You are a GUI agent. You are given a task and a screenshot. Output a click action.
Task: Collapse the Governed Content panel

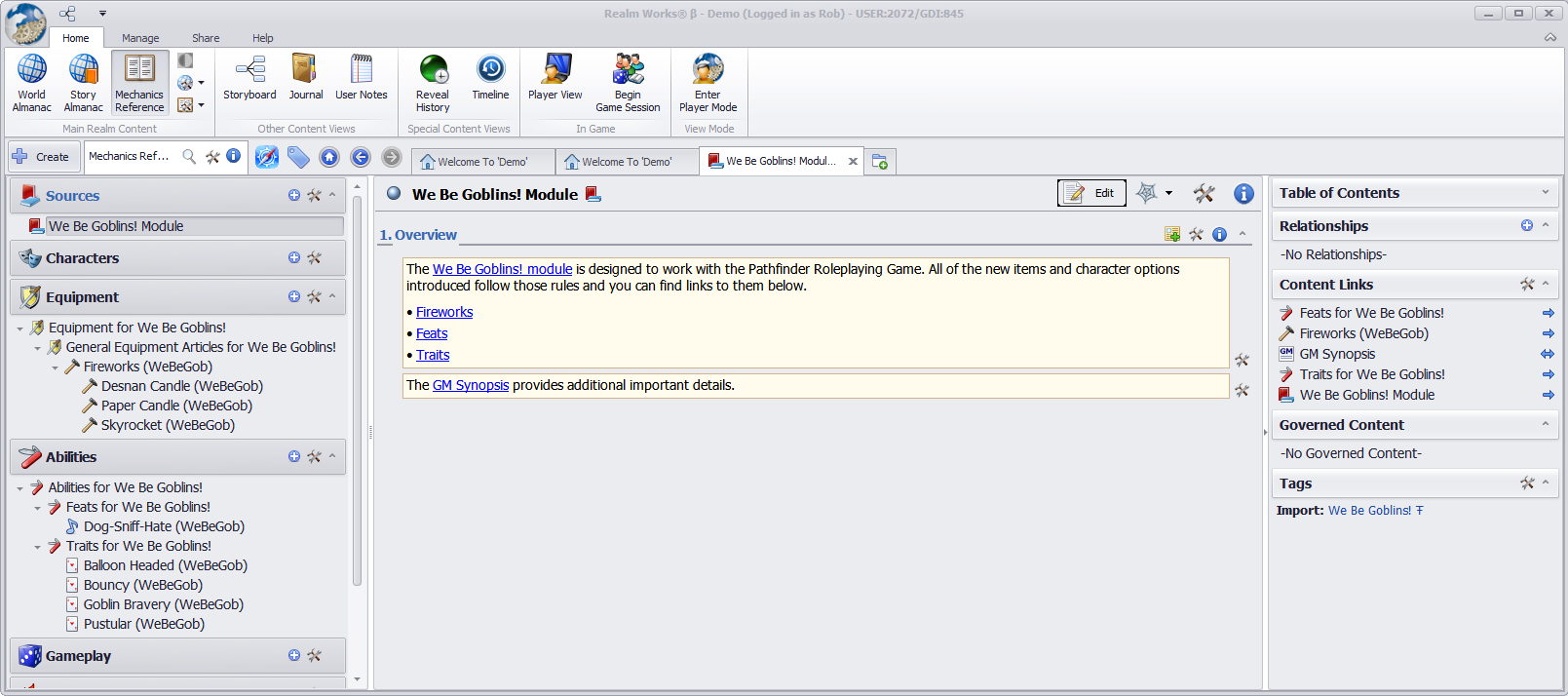(1546, 424)
